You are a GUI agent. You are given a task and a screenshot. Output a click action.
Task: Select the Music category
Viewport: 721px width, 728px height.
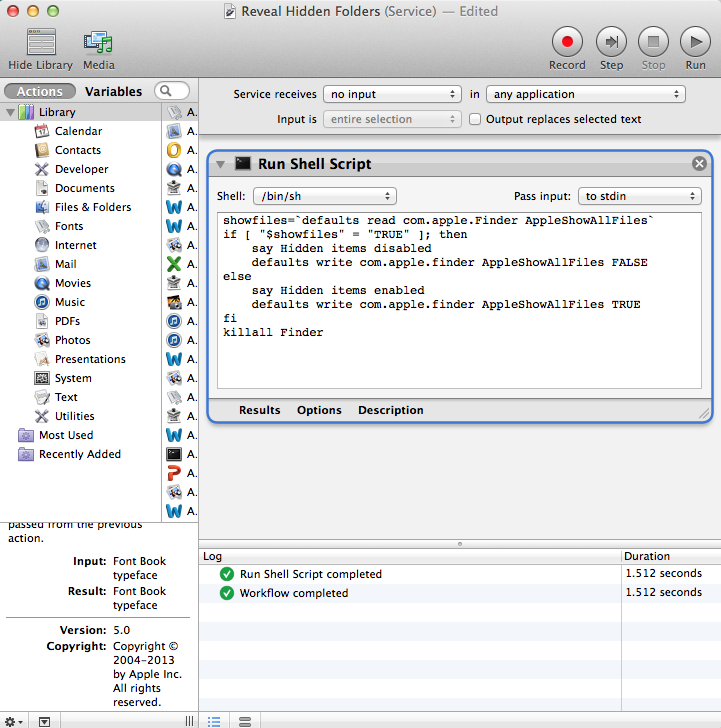[70, 303]
